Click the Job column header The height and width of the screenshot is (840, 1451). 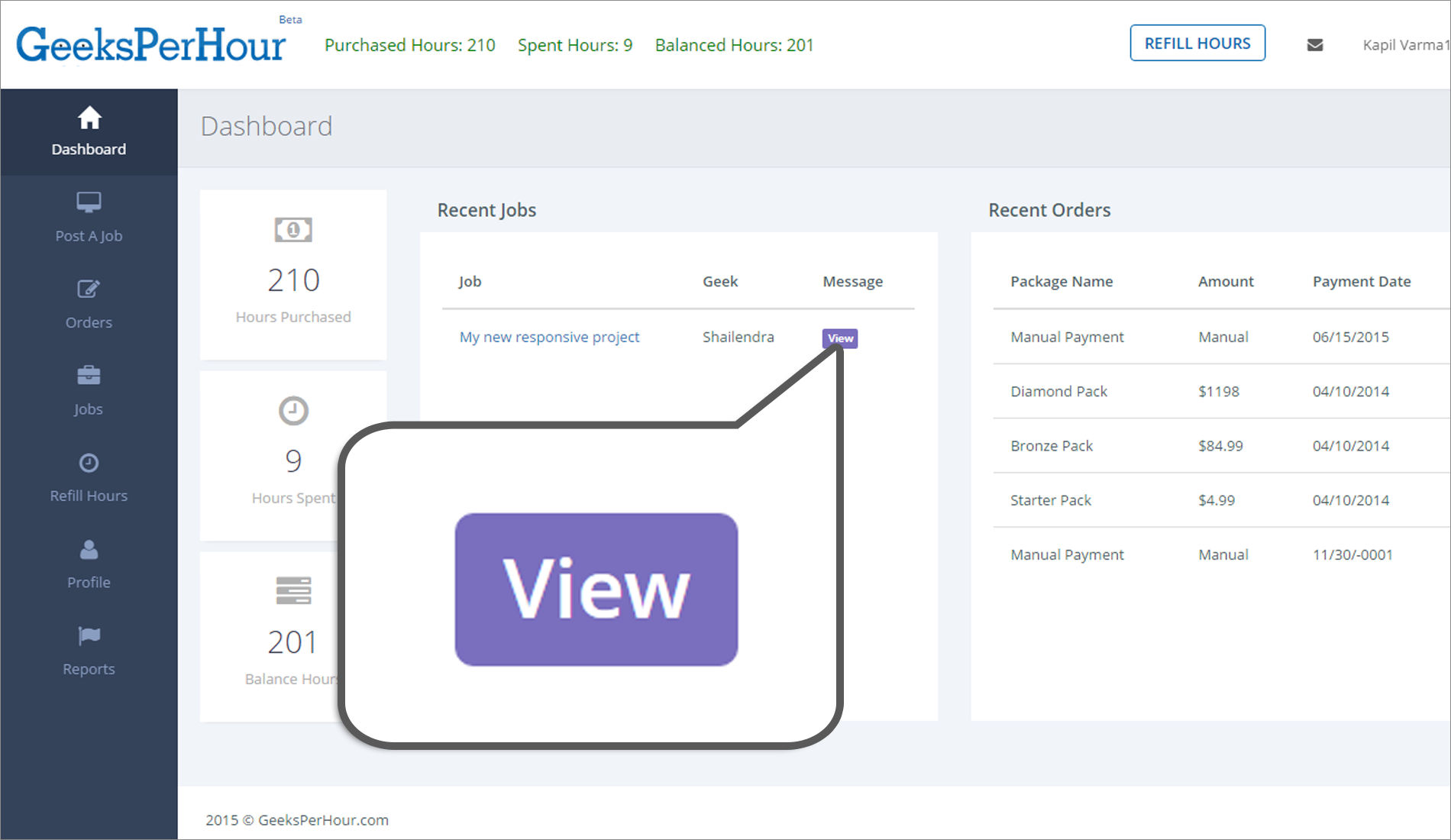pos(470,281)
